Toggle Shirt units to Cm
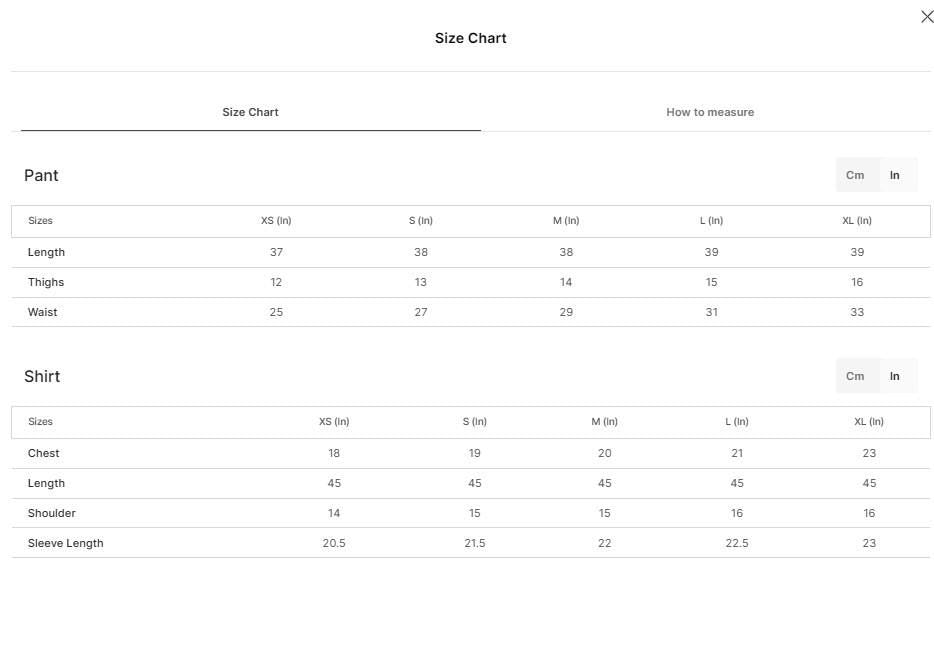 [855, 376]
